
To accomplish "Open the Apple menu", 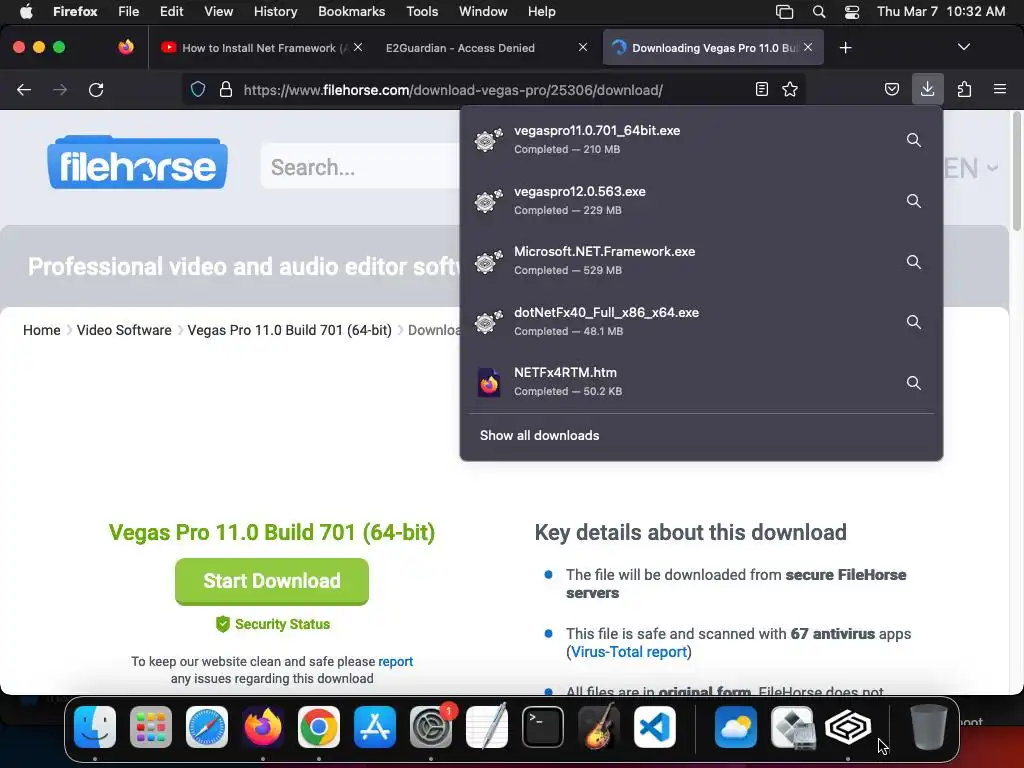I will click(x=26, y=12).
